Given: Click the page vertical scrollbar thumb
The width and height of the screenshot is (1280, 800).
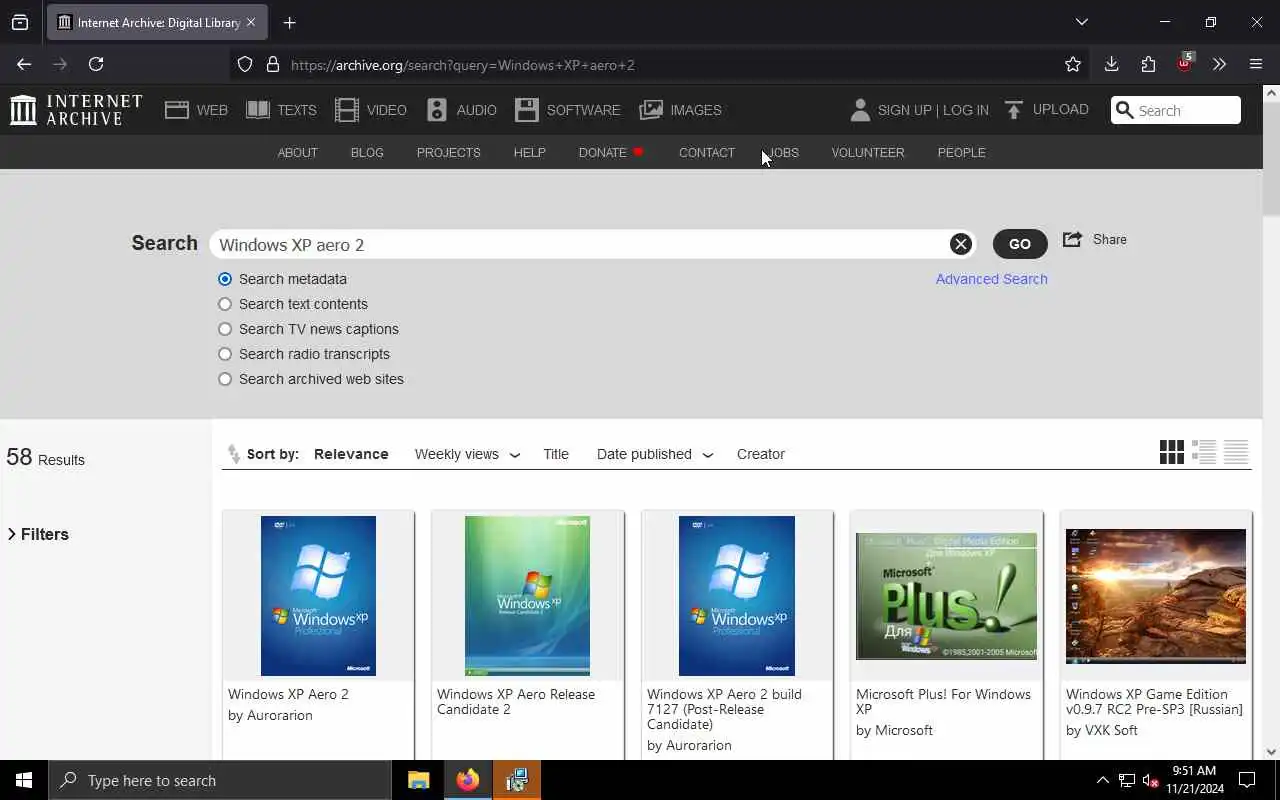Looking at the screenshot, I should pyautogui.click(x=1271, y=158).
